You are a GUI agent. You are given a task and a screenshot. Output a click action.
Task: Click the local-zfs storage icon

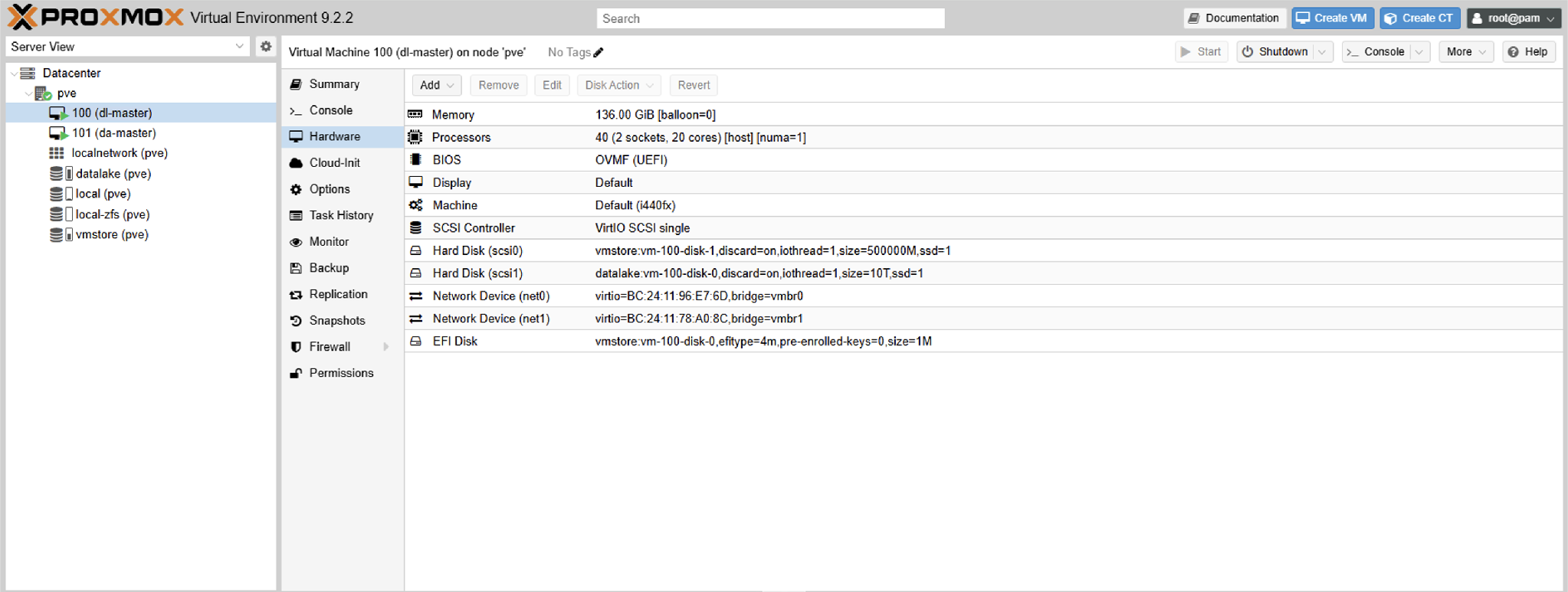tap(61, 214)
